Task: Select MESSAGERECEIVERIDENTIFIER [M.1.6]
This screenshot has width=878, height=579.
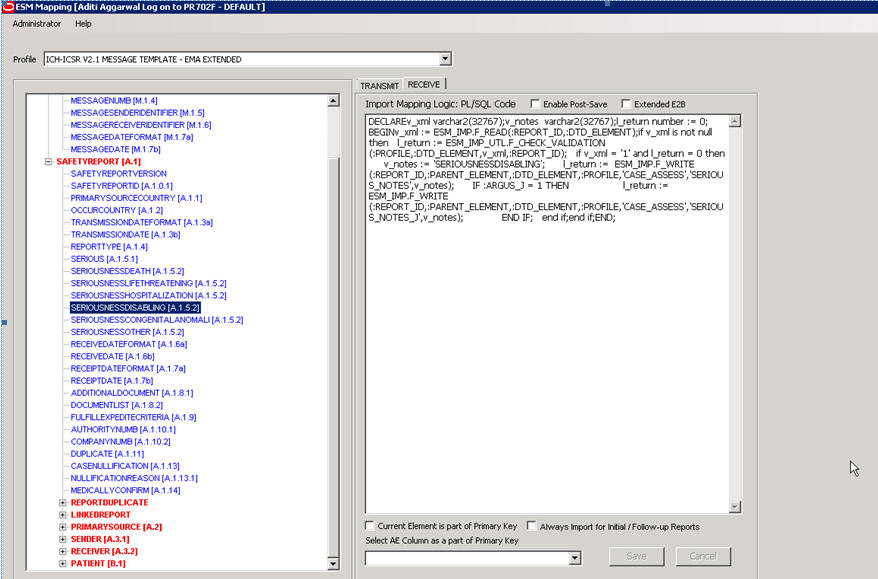Action: point(141,125)
